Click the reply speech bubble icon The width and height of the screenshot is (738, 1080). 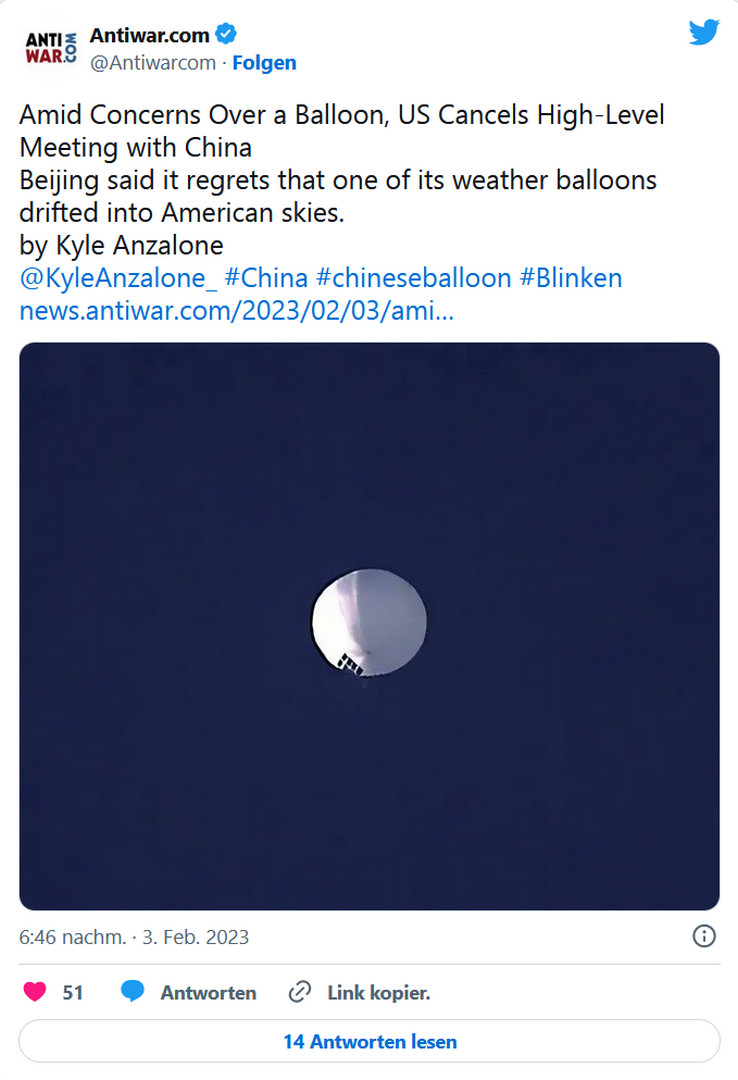pyautogui.click(x=133, y=992)
